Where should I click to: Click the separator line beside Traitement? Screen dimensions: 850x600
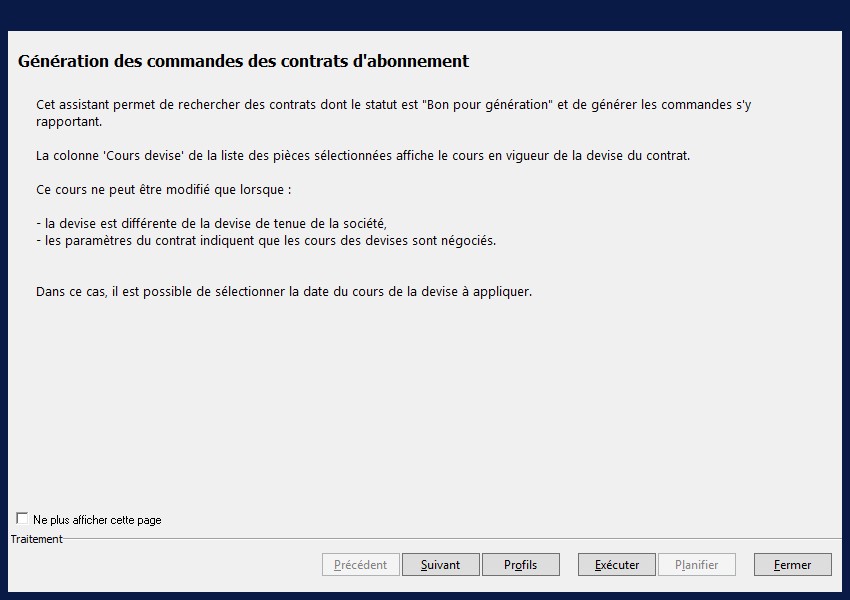tap(450, 539)
